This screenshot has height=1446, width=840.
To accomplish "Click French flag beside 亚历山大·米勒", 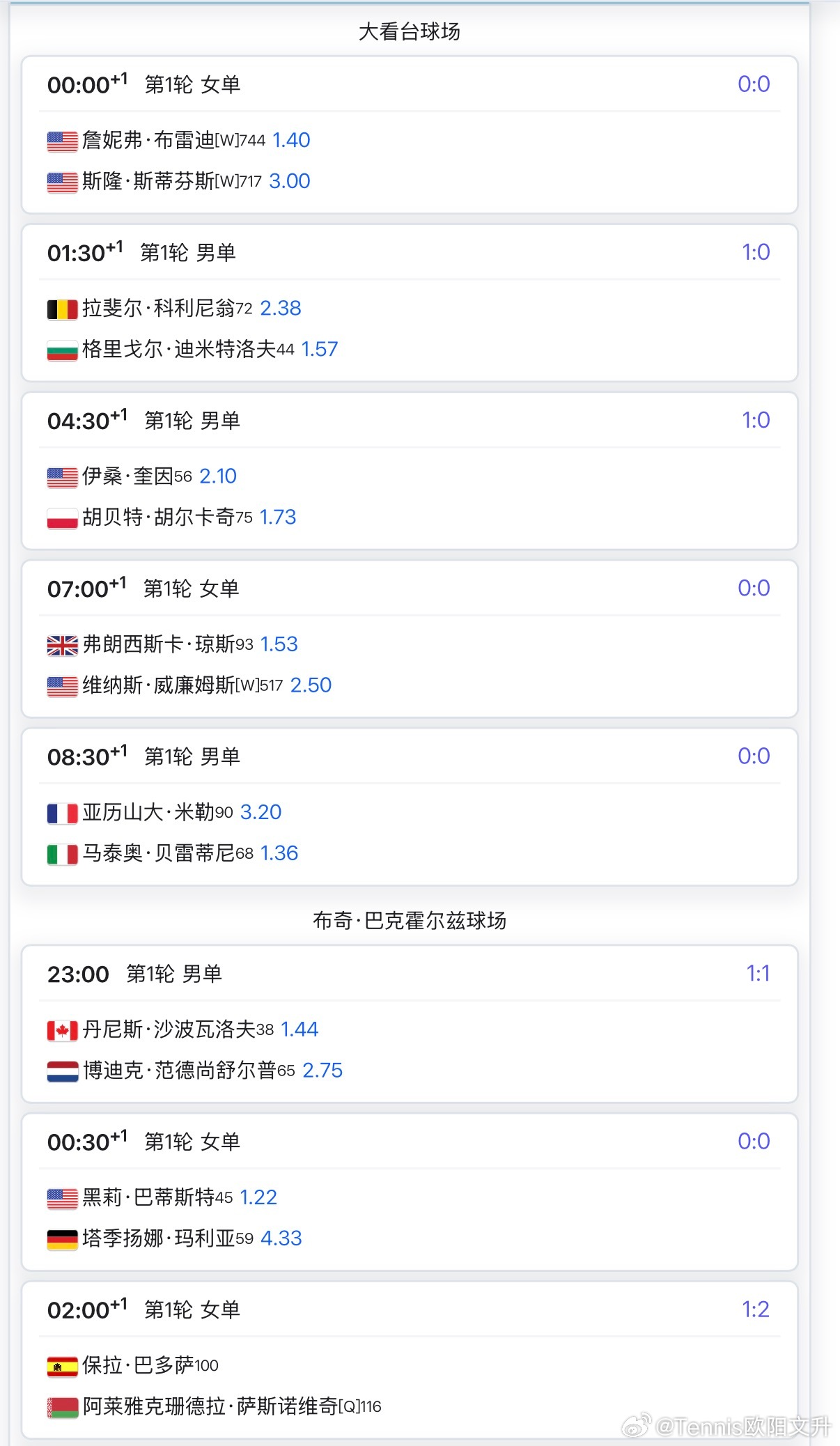I will (x=62, y=814).
